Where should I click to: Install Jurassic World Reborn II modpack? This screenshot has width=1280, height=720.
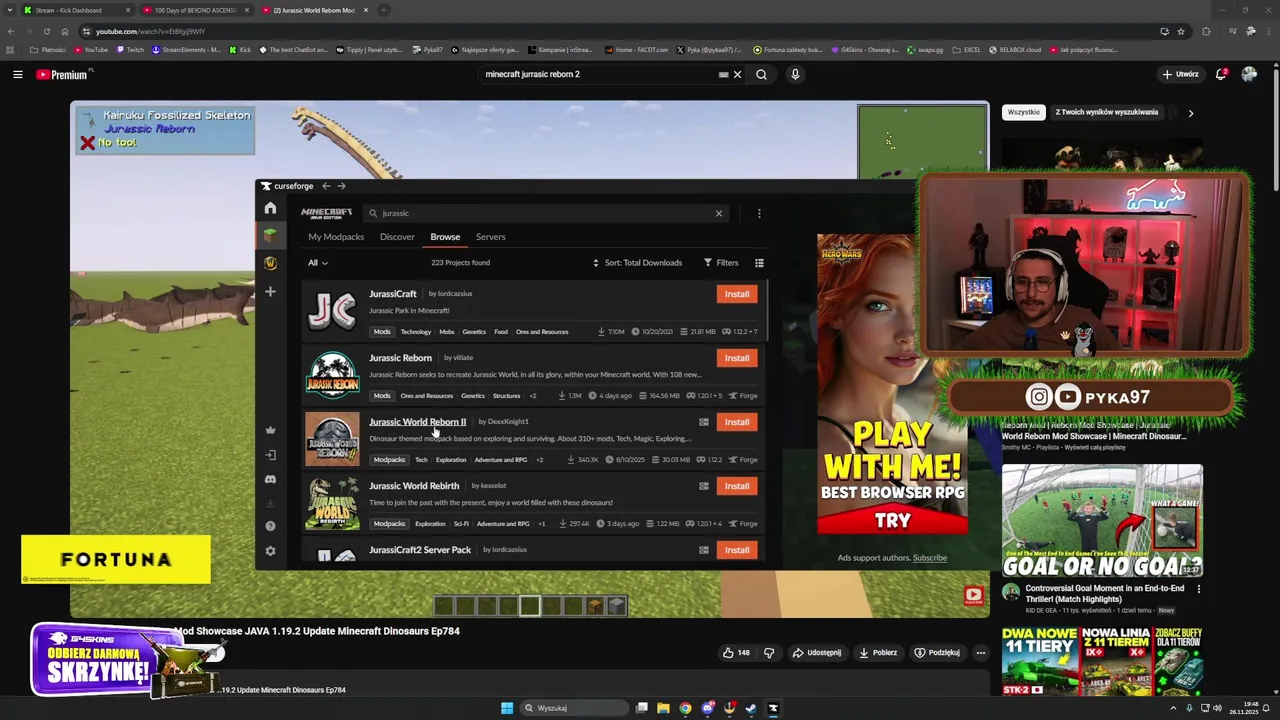[x=737, y=422]
